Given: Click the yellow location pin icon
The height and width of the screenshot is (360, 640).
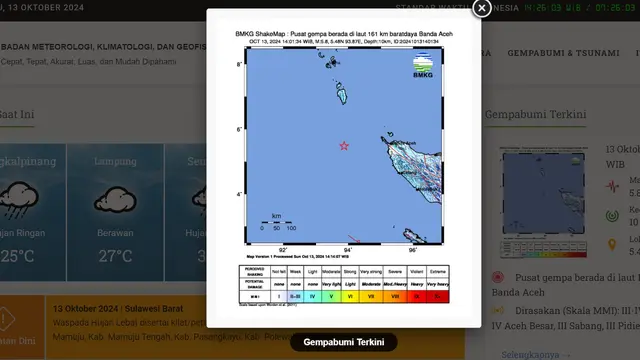Looking at the screenshot, I should click(x=612, y=244).
